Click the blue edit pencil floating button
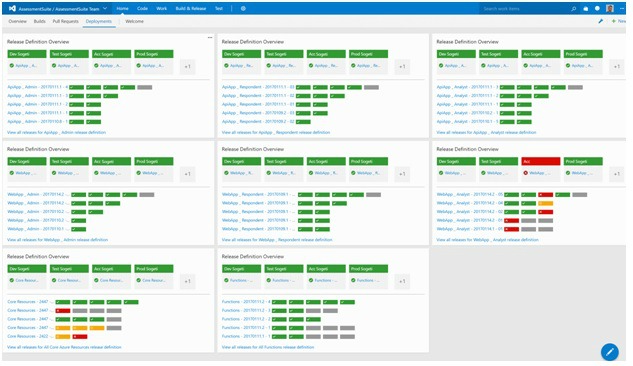 point(610,352)
